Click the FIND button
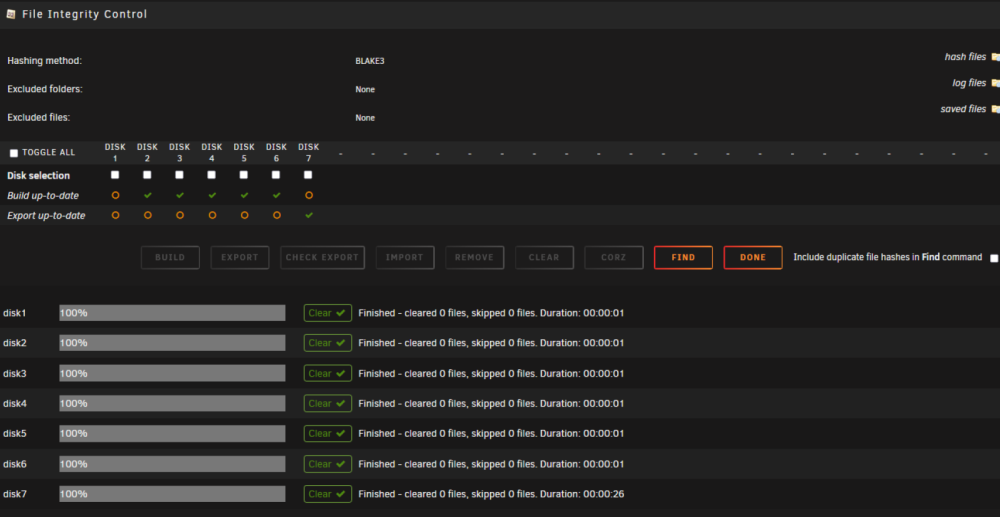 click(x=683, y=258)
